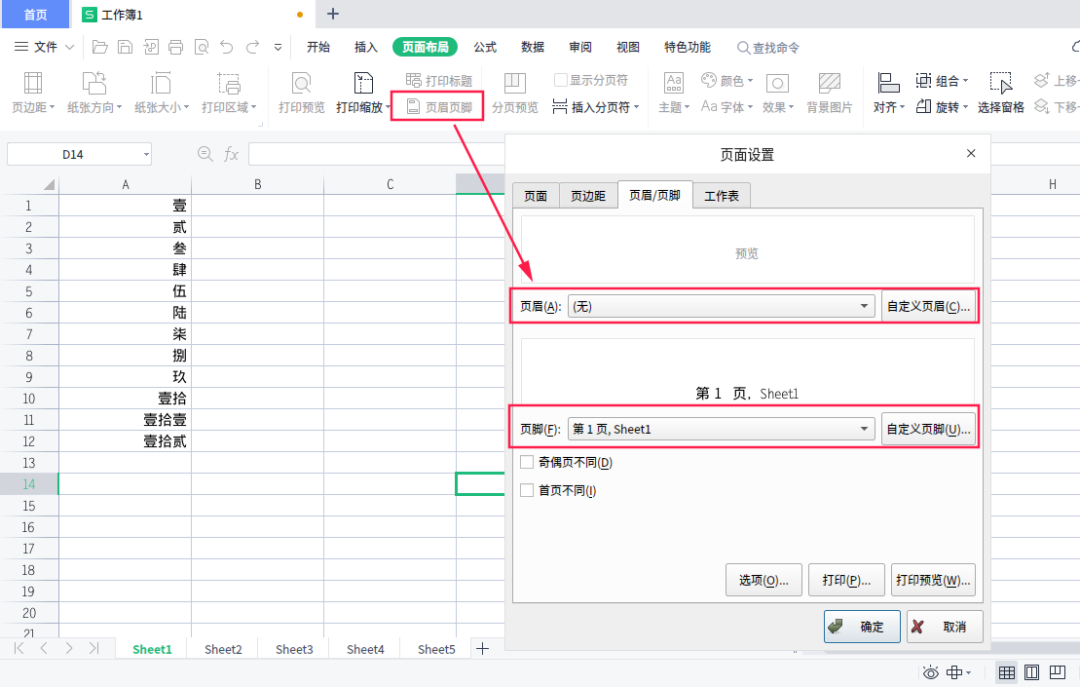
Task: Click 自定义页脚(U)... button
Action: [x=928, y=429]
